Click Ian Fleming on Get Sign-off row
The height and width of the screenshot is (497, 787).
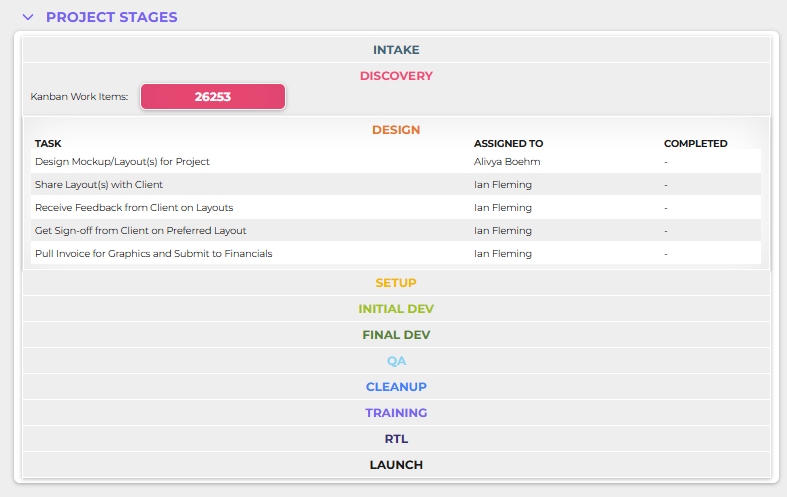(502, 231)
